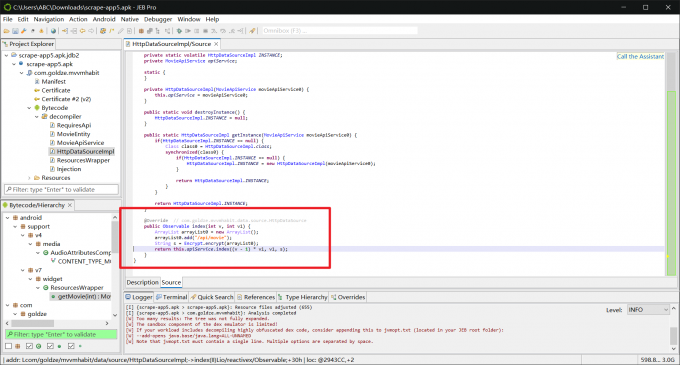This screenshot has width=680, height=365.
Task: Click the Manifest file icon
Action: coord(37,81)
